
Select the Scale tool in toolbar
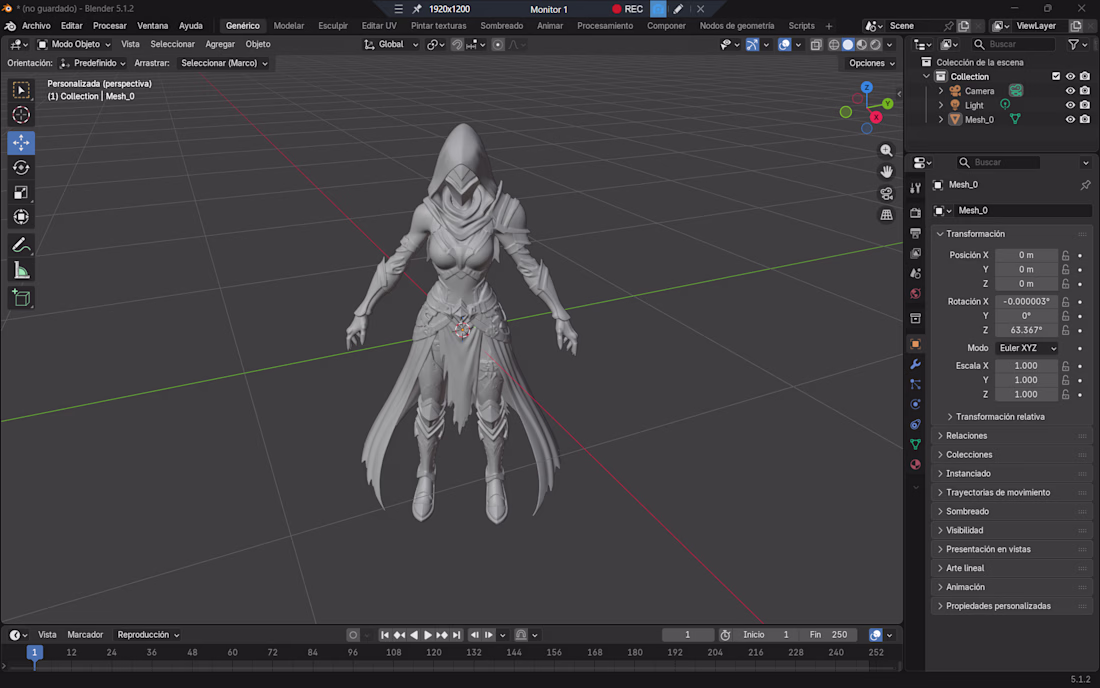pyautogui.click(x=21, y=192)
